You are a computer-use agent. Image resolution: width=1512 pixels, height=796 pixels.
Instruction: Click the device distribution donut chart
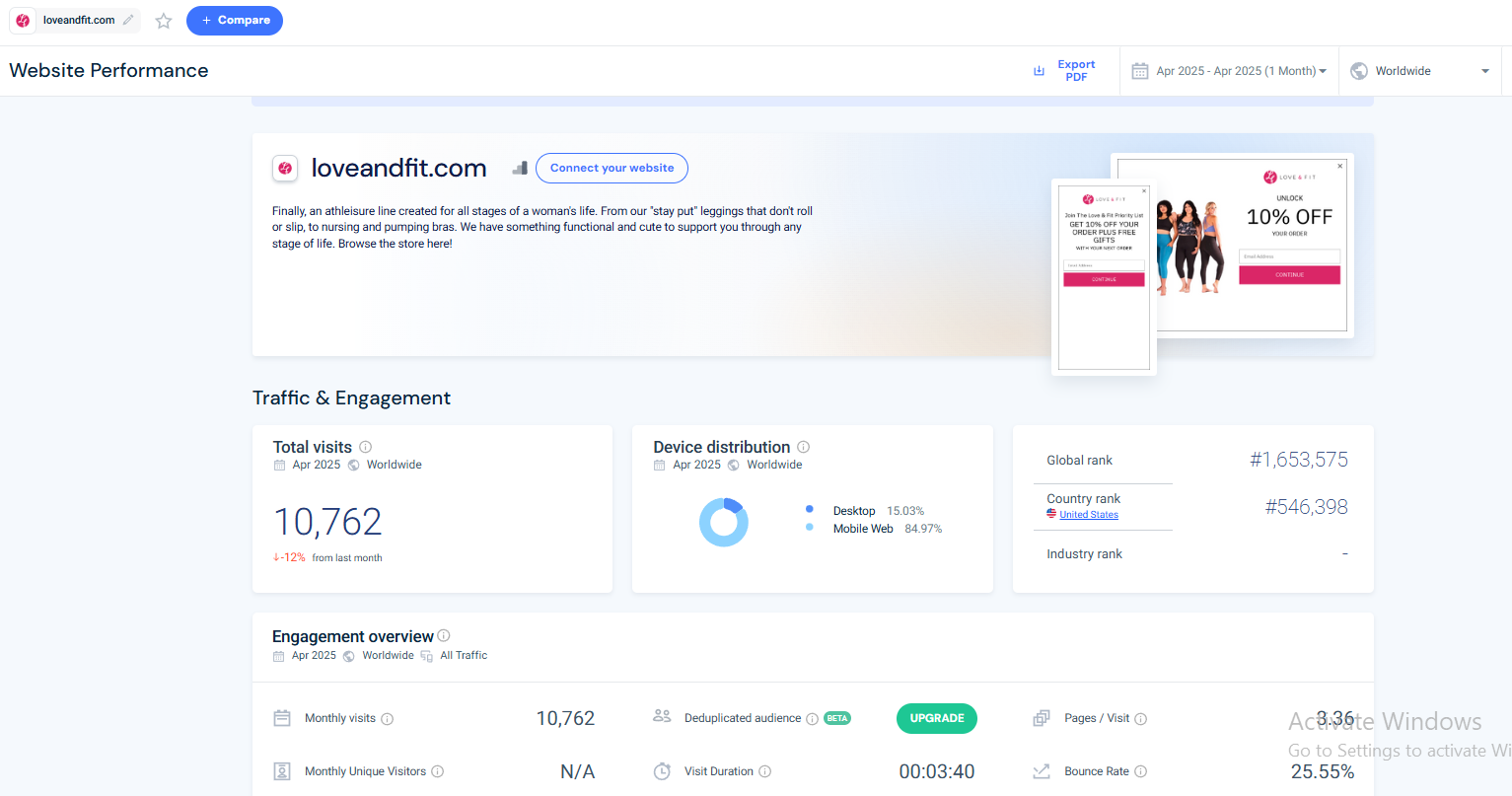point(724,522)
